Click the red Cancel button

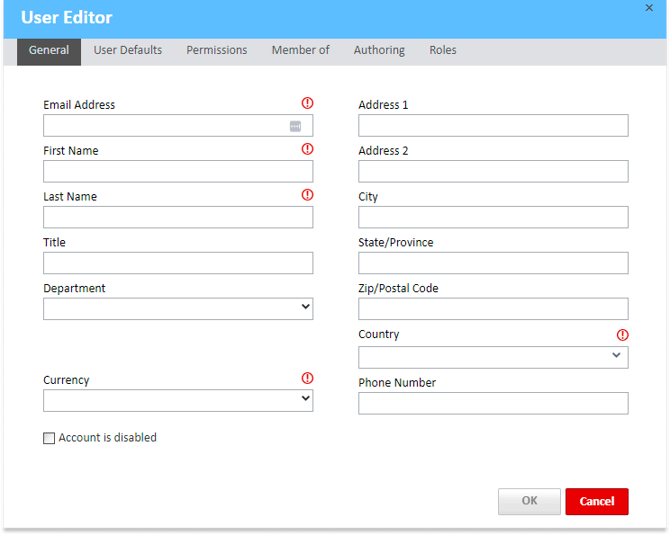pyautogui.click(x=597, y=501)
